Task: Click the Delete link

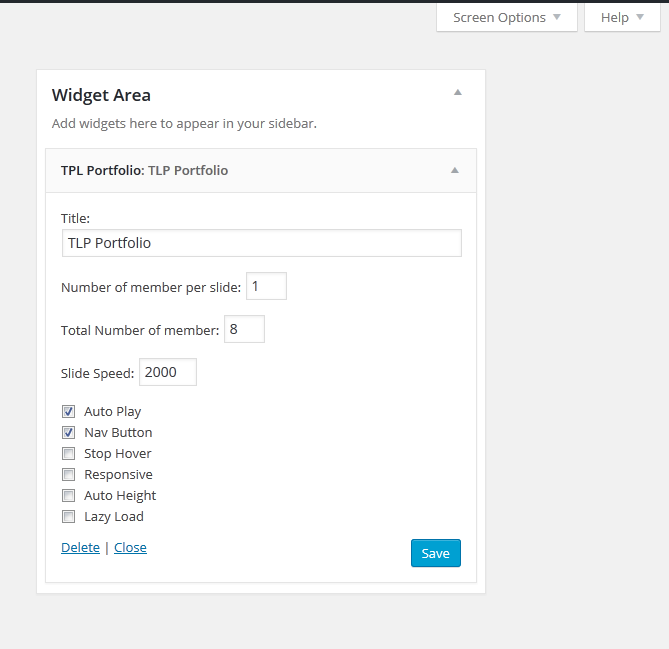Action: coord(80,547)
